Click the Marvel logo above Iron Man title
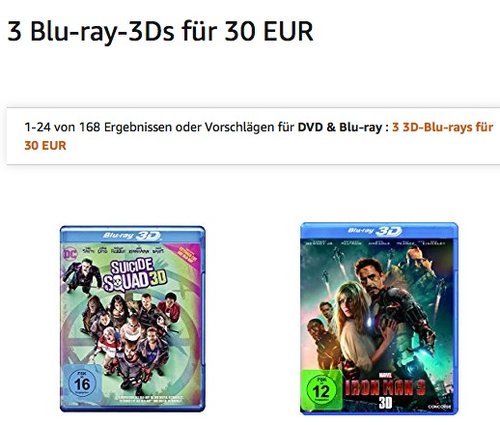The height and width of the screenshot is (425, 500). click(385, 375)
